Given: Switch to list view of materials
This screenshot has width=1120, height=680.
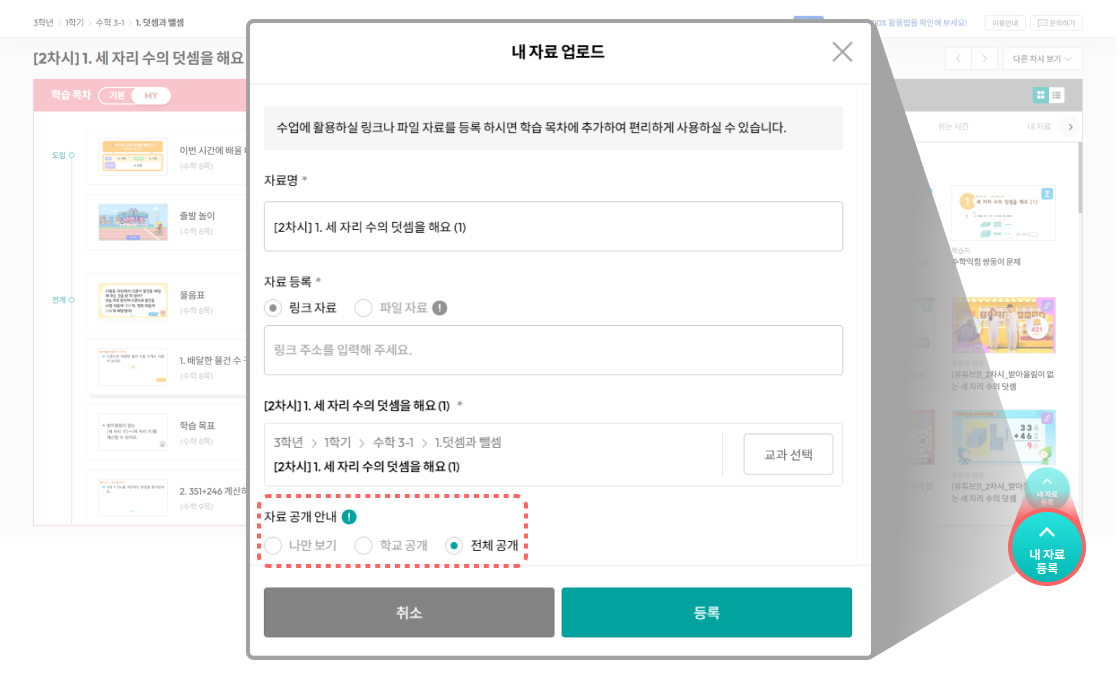Looking at the screenshot, I should 1057,95.
